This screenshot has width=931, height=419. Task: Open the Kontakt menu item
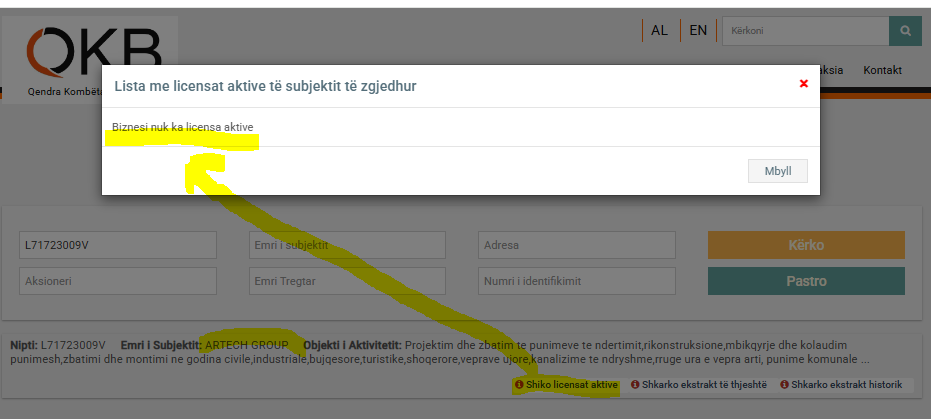coord(882,70)
